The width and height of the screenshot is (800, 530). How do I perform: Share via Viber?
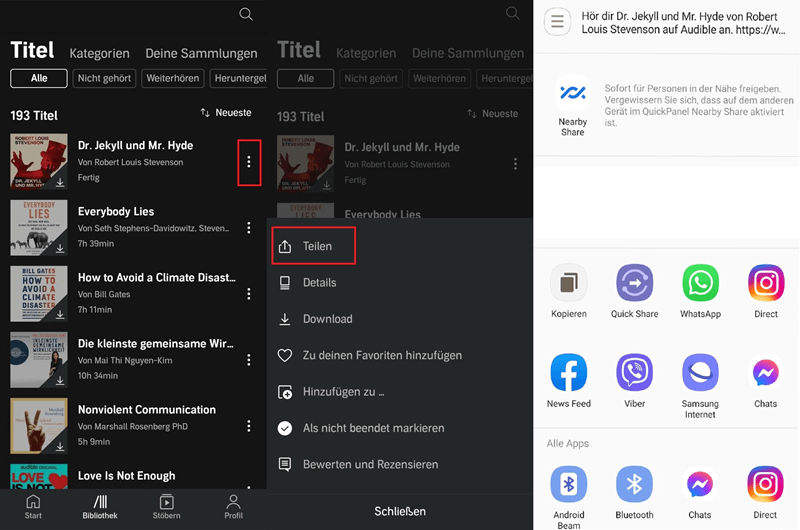(634, 381)
